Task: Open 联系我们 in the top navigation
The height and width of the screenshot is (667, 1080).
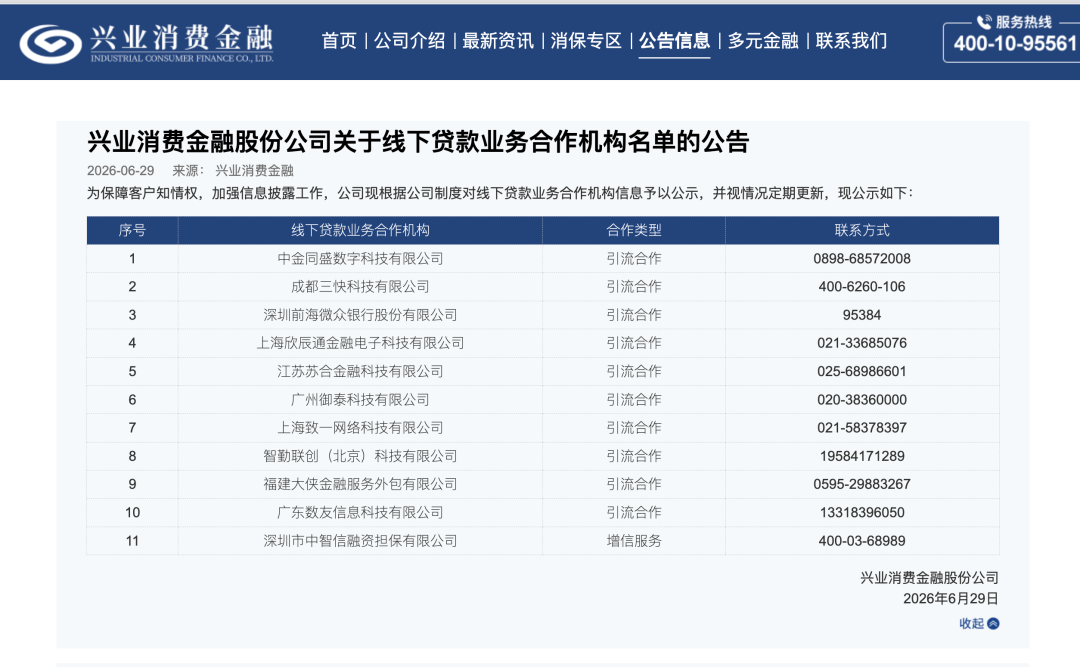Action: pyautogui.click(x=851, y=41)
